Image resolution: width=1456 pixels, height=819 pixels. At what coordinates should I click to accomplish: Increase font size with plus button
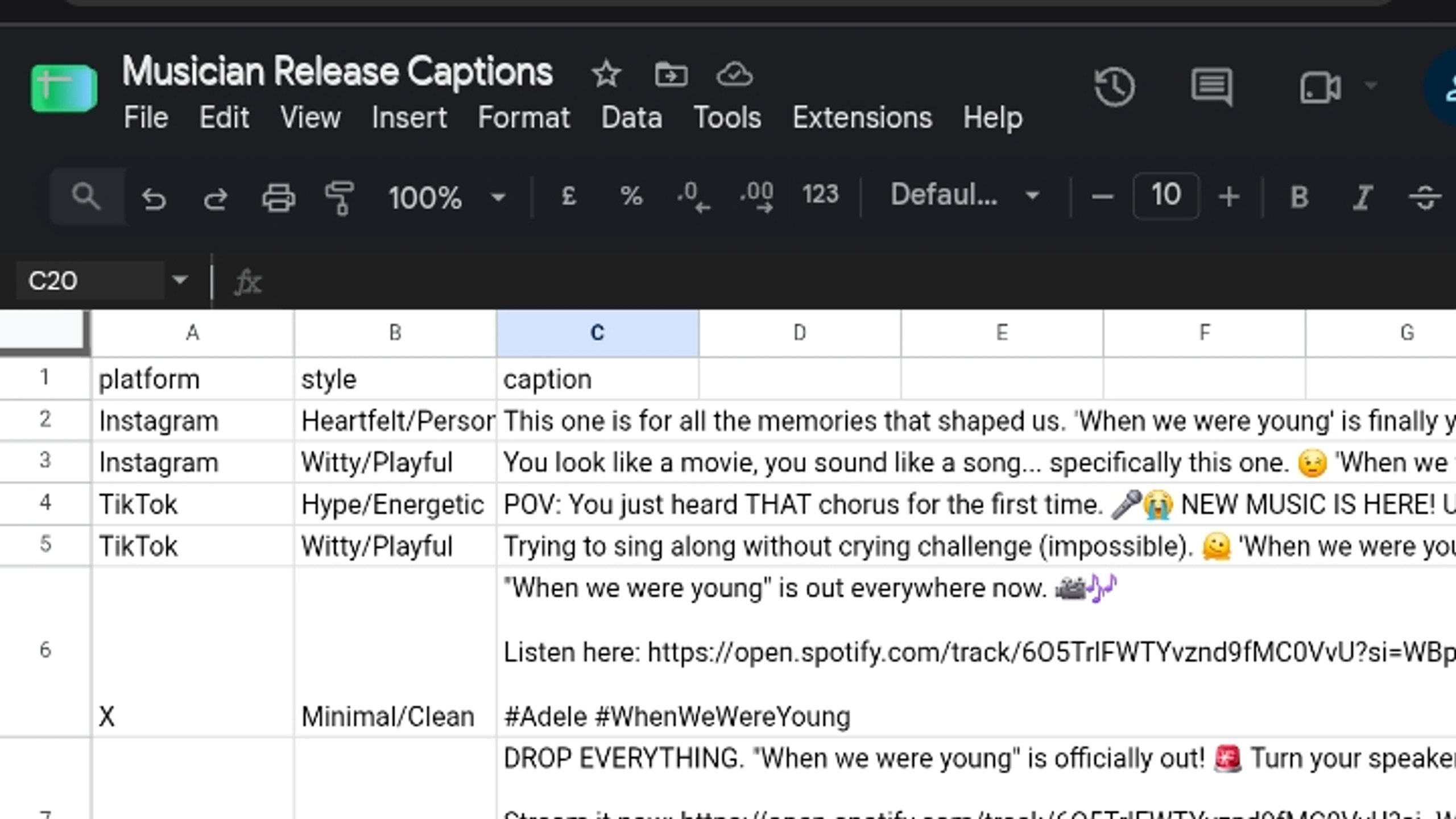(1229, 197)
